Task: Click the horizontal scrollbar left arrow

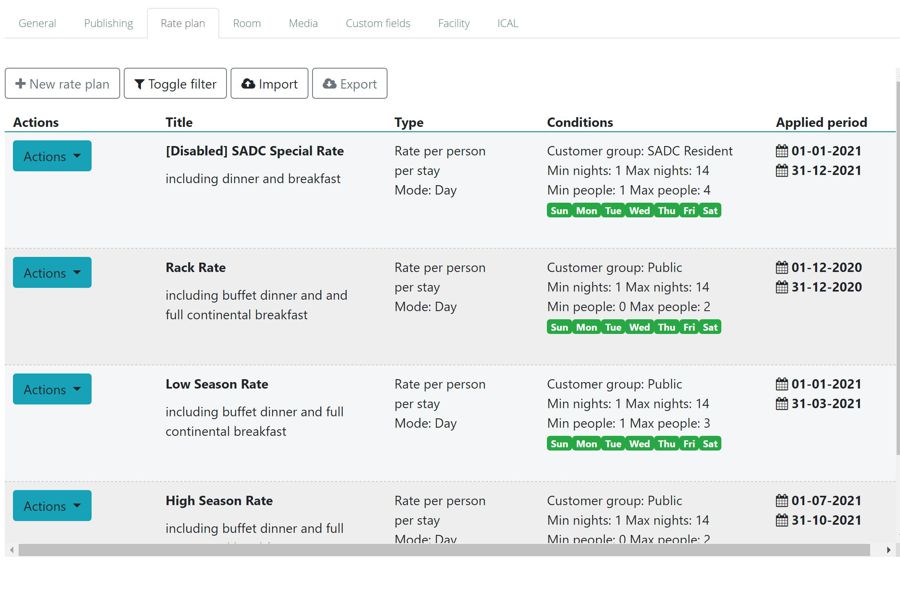Action: 12,550
